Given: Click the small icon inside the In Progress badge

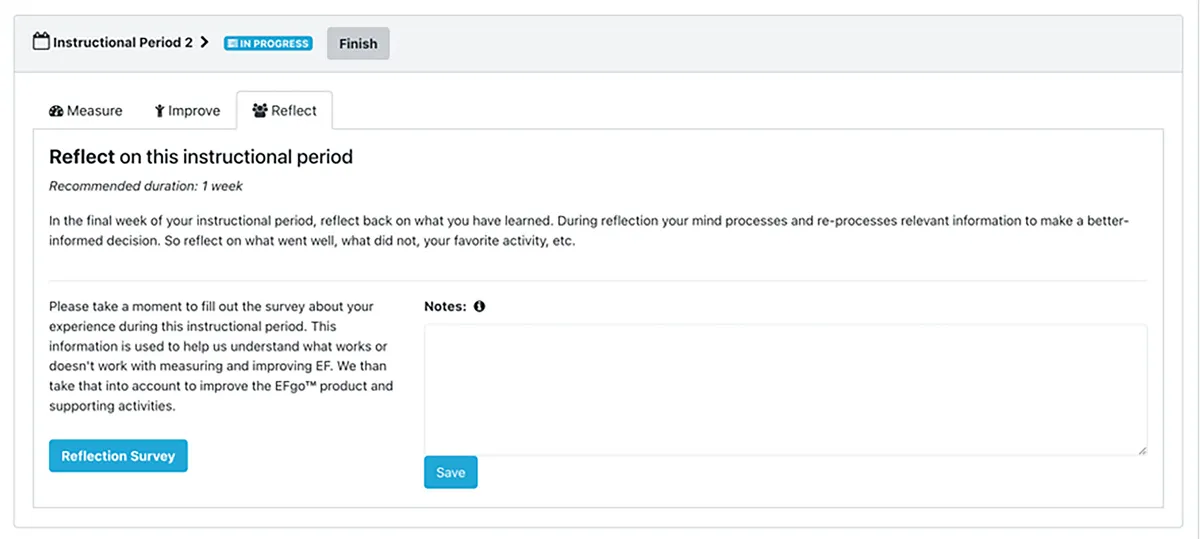Looking at the screenshot, I should point(232,44).
